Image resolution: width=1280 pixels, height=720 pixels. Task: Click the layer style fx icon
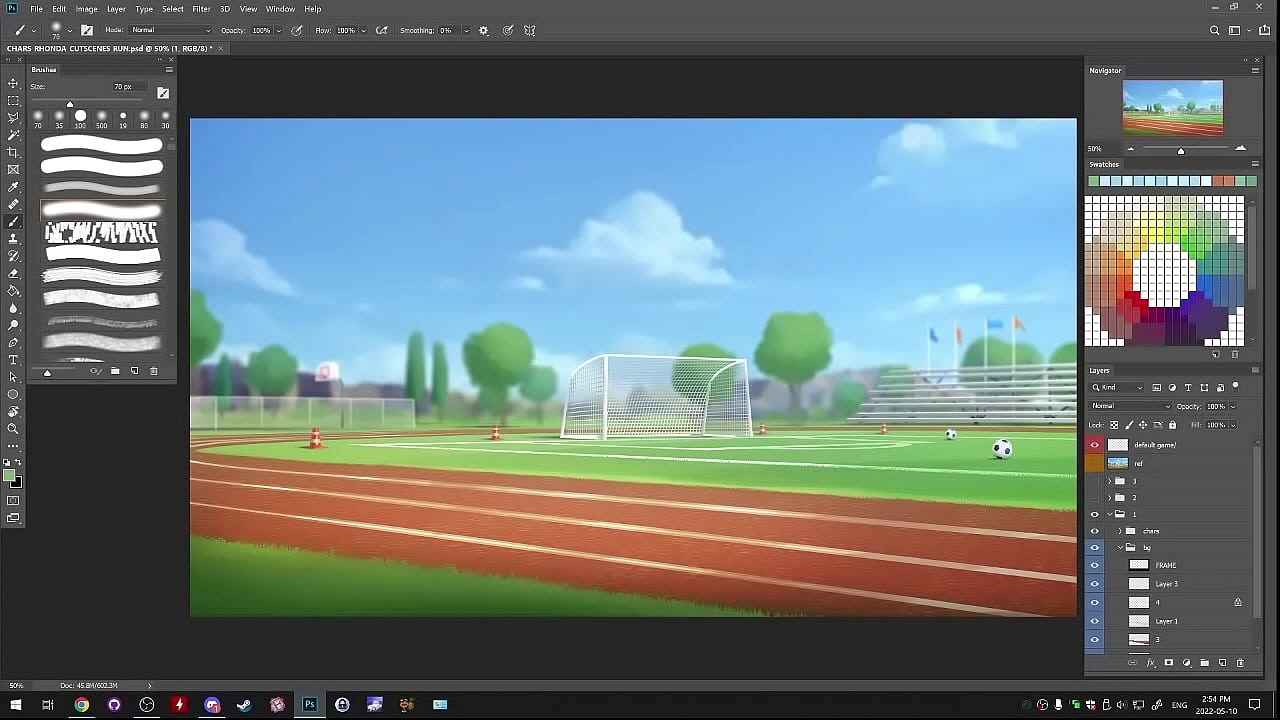pyautogui.click(x=1151, y=663)
